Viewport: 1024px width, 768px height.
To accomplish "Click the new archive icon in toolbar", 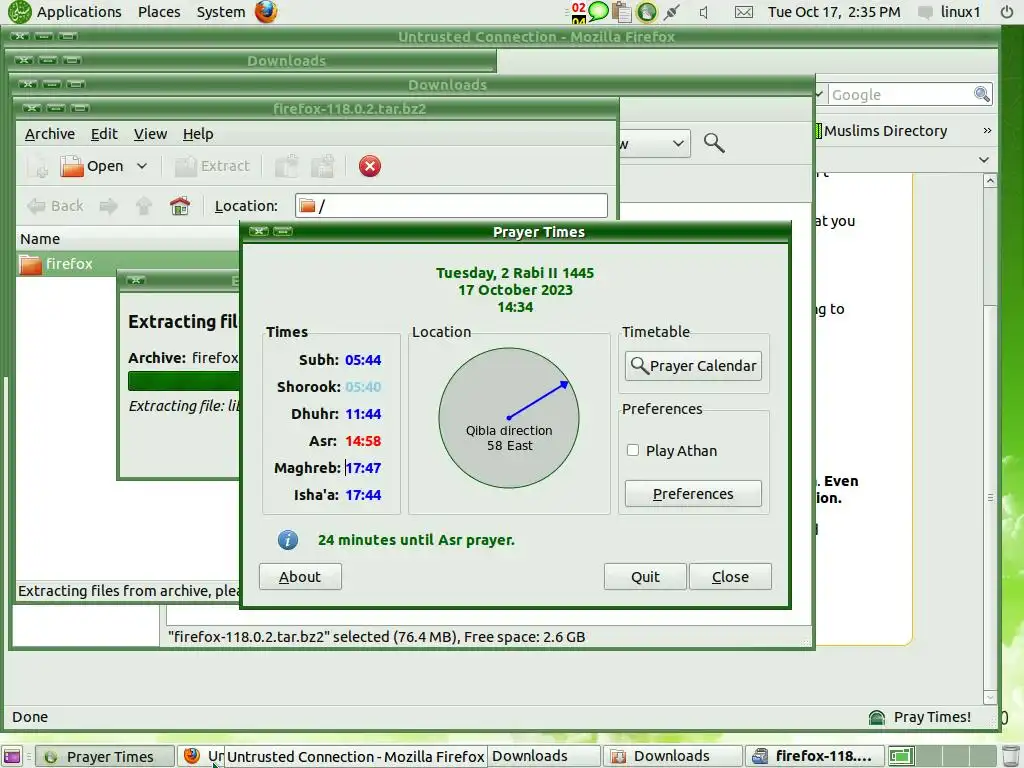I will pyautogui.click(x=38, y=166).
